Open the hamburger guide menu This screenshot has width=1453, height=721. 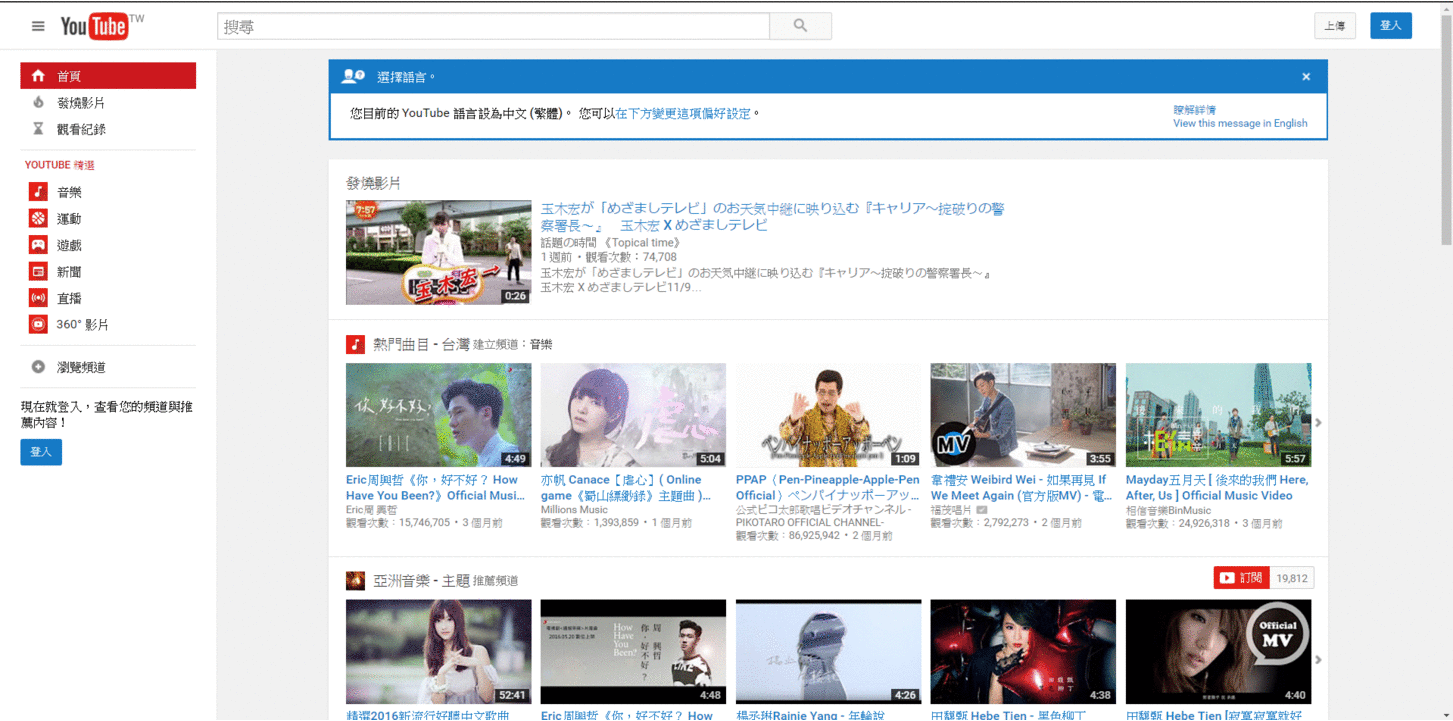point(38,27)
